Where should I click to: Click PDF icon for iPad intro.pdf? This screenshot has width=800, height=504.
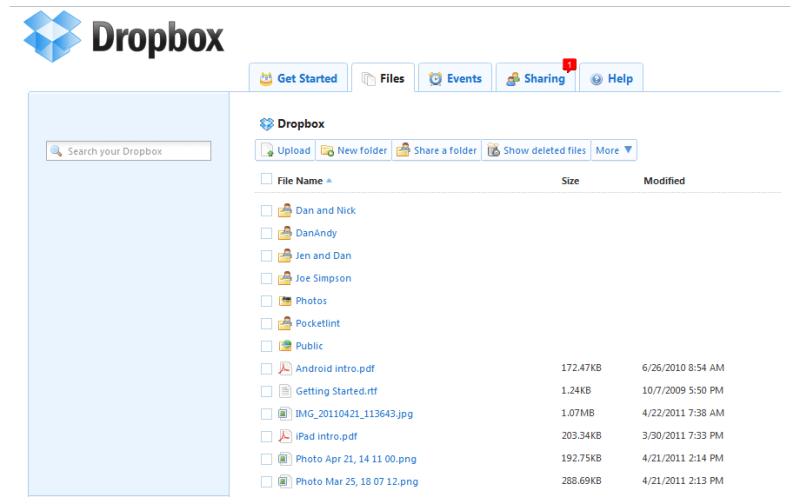[x=285, y=436]
